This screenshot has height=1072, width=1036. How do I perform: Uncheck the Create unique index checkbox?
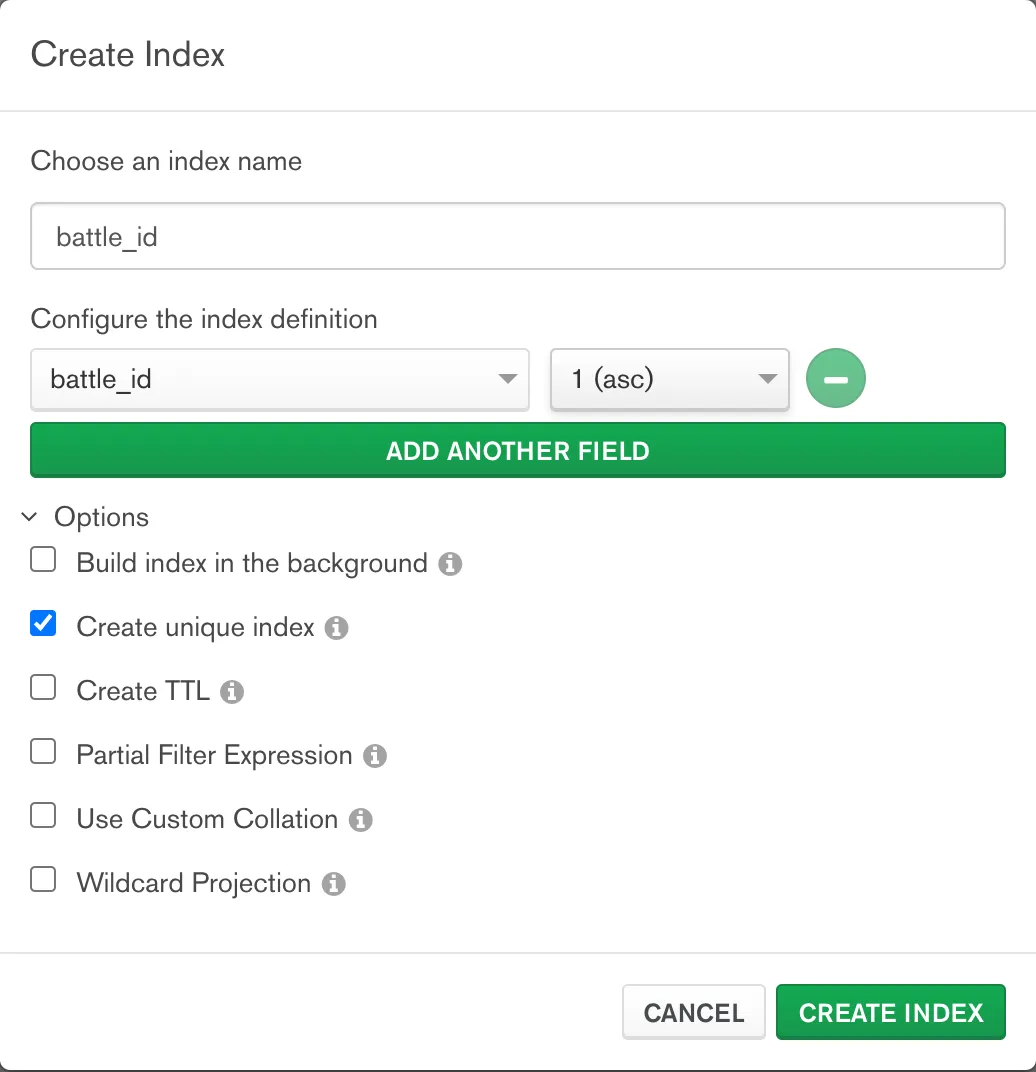[43, 623]
